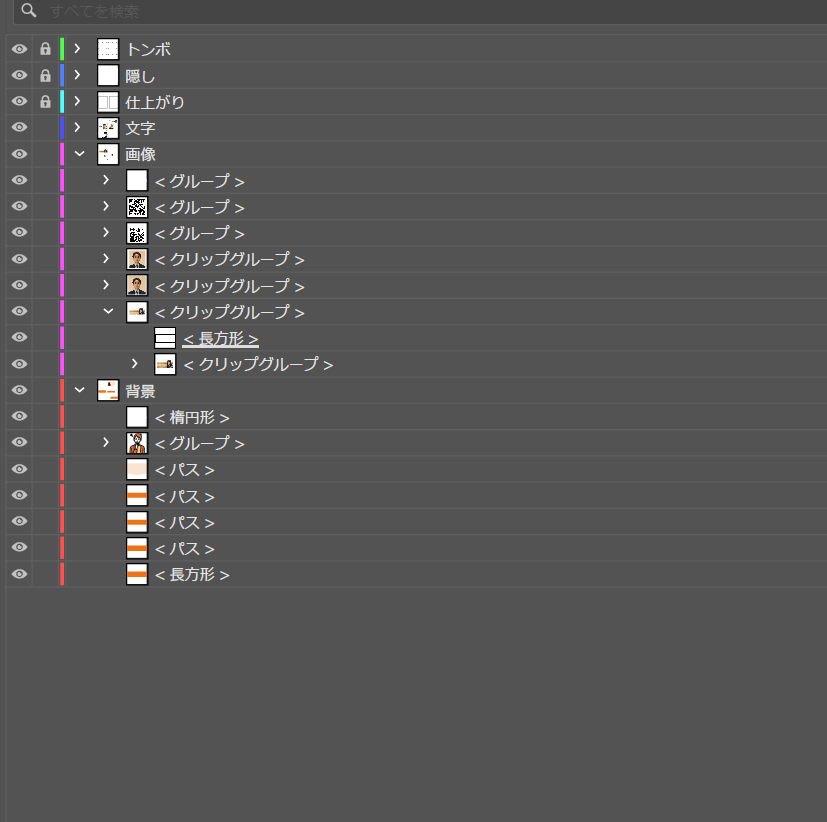The width and height of the screenshot is (827, 822).
Task: Select the underlined 長方形 clipping path item
Action: click(x=220, y=339)
